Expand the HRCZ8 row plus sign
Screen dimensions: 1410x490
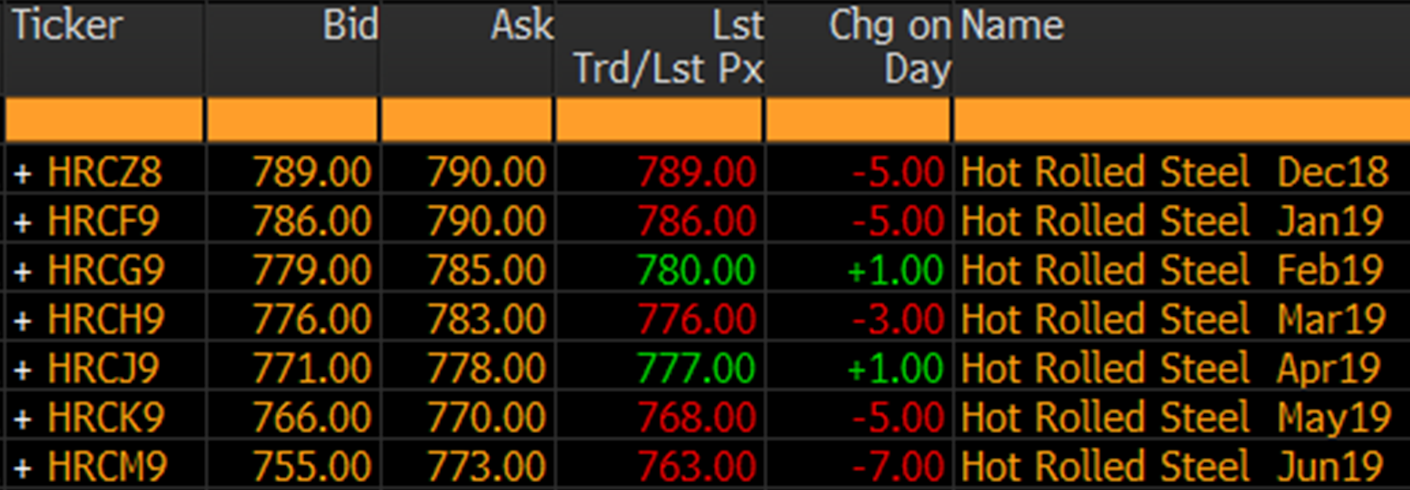(22, 173)
